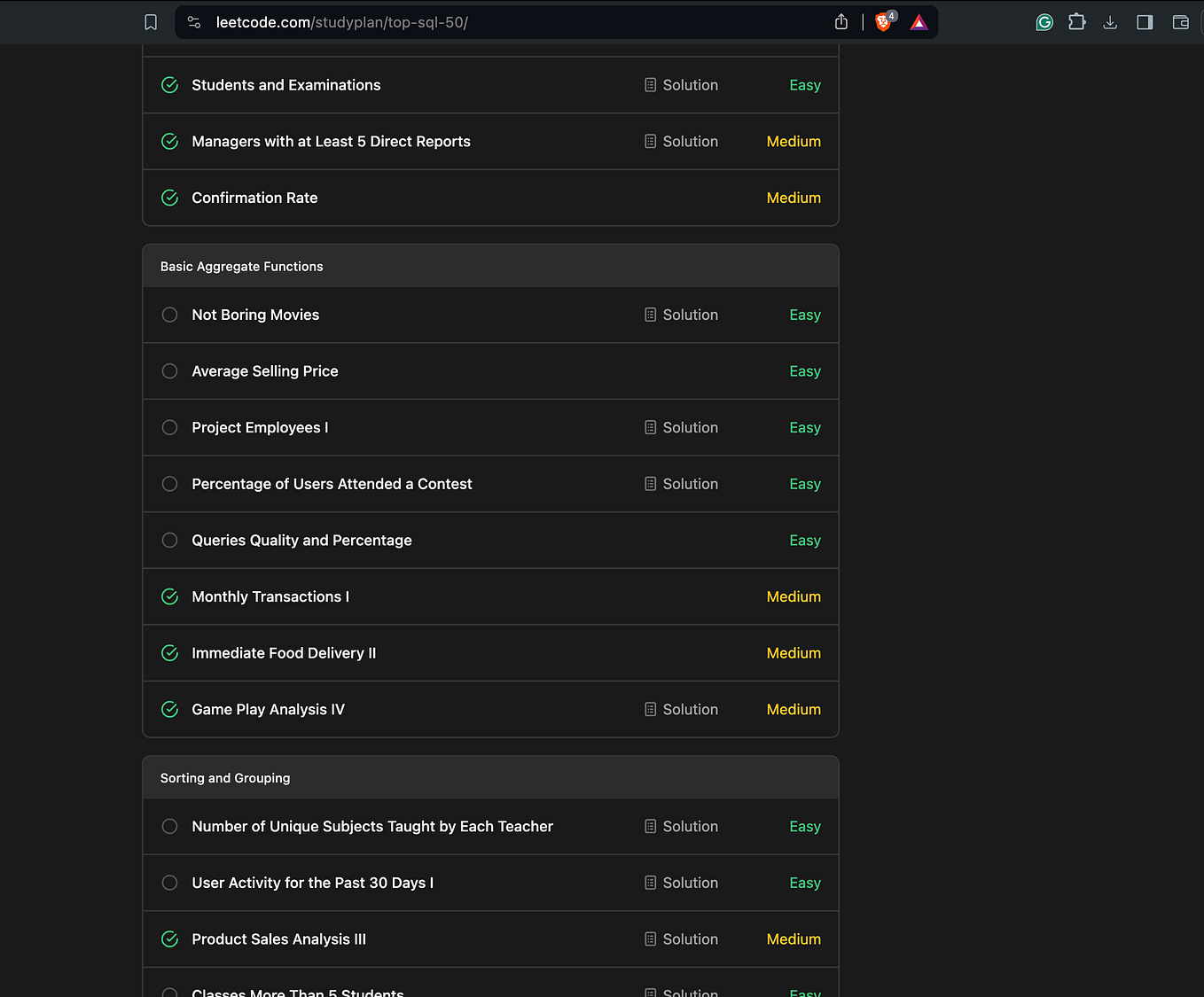Open the Brave Wallet icon
This screenshot has height=997, width=1204.
(1180, 21)
